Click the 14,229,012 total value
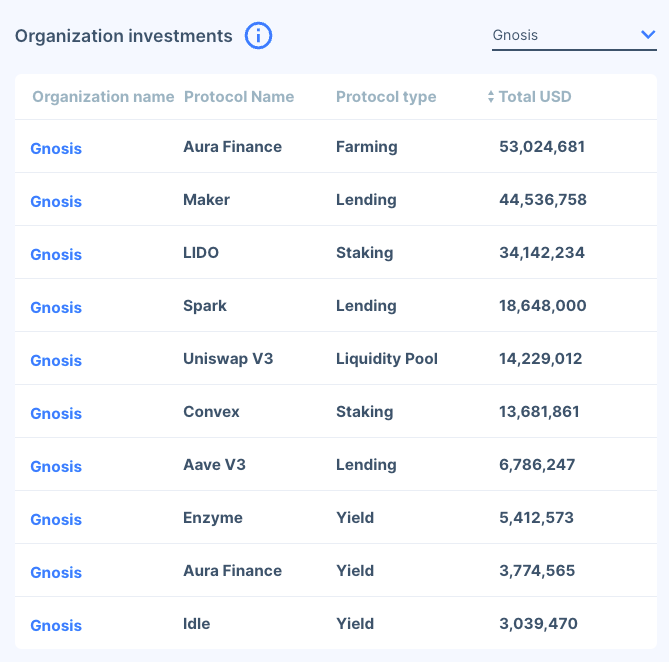Screen dimensions: 669x662 point(541,359)
